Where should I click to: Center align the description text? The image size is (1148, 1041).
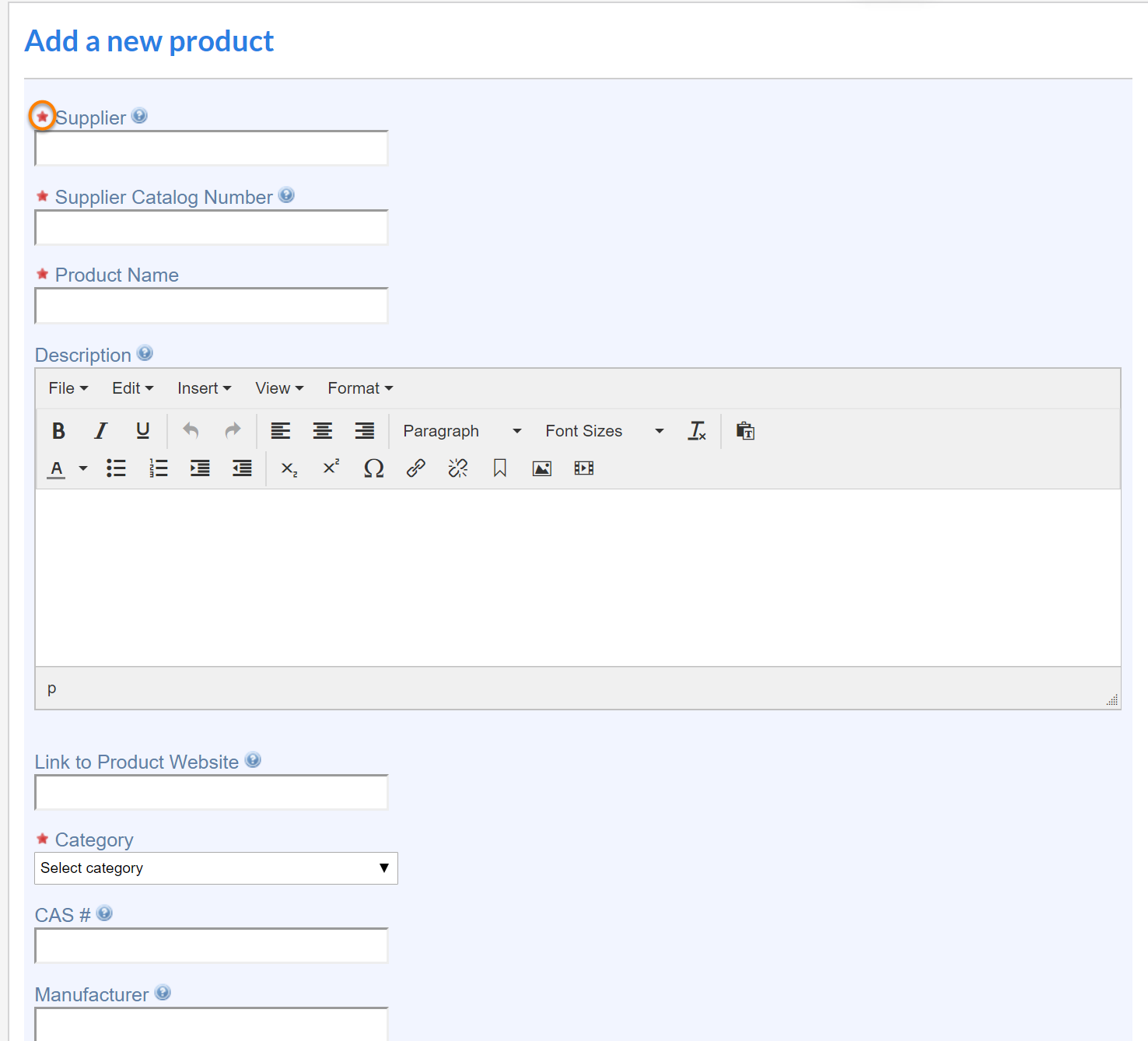pos(322,431)
